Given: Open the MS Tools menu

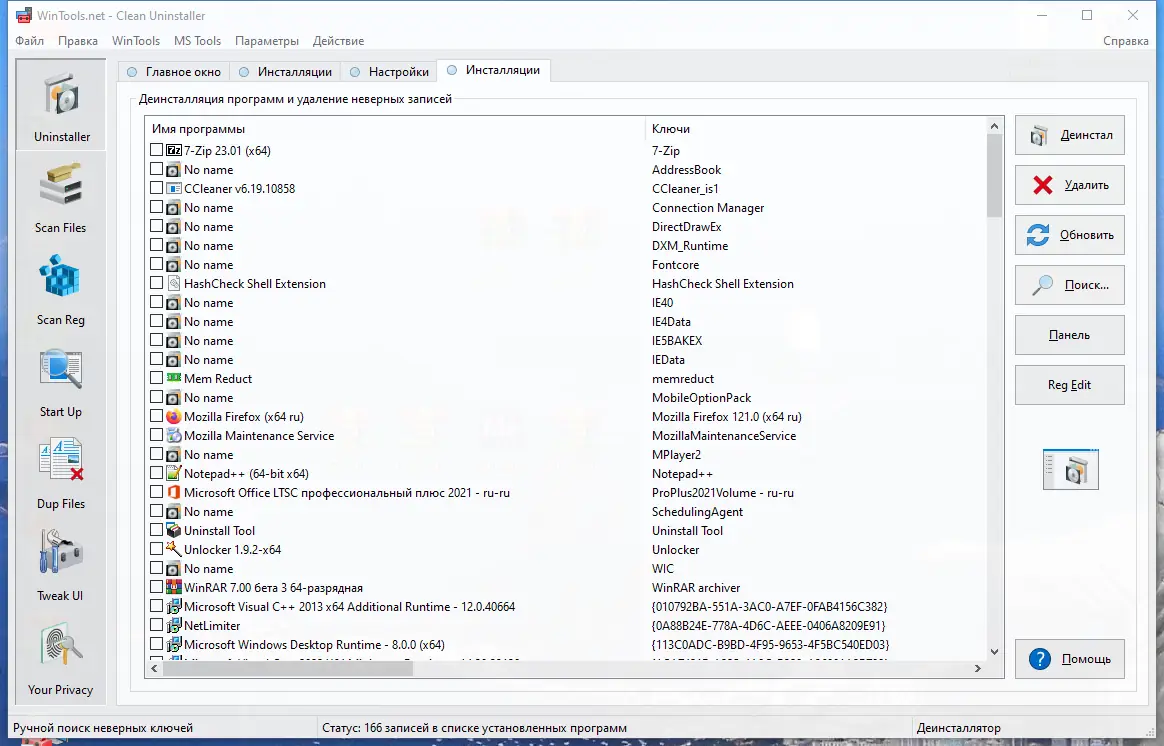Looking at the screenshot, I should tap(197, 41).
